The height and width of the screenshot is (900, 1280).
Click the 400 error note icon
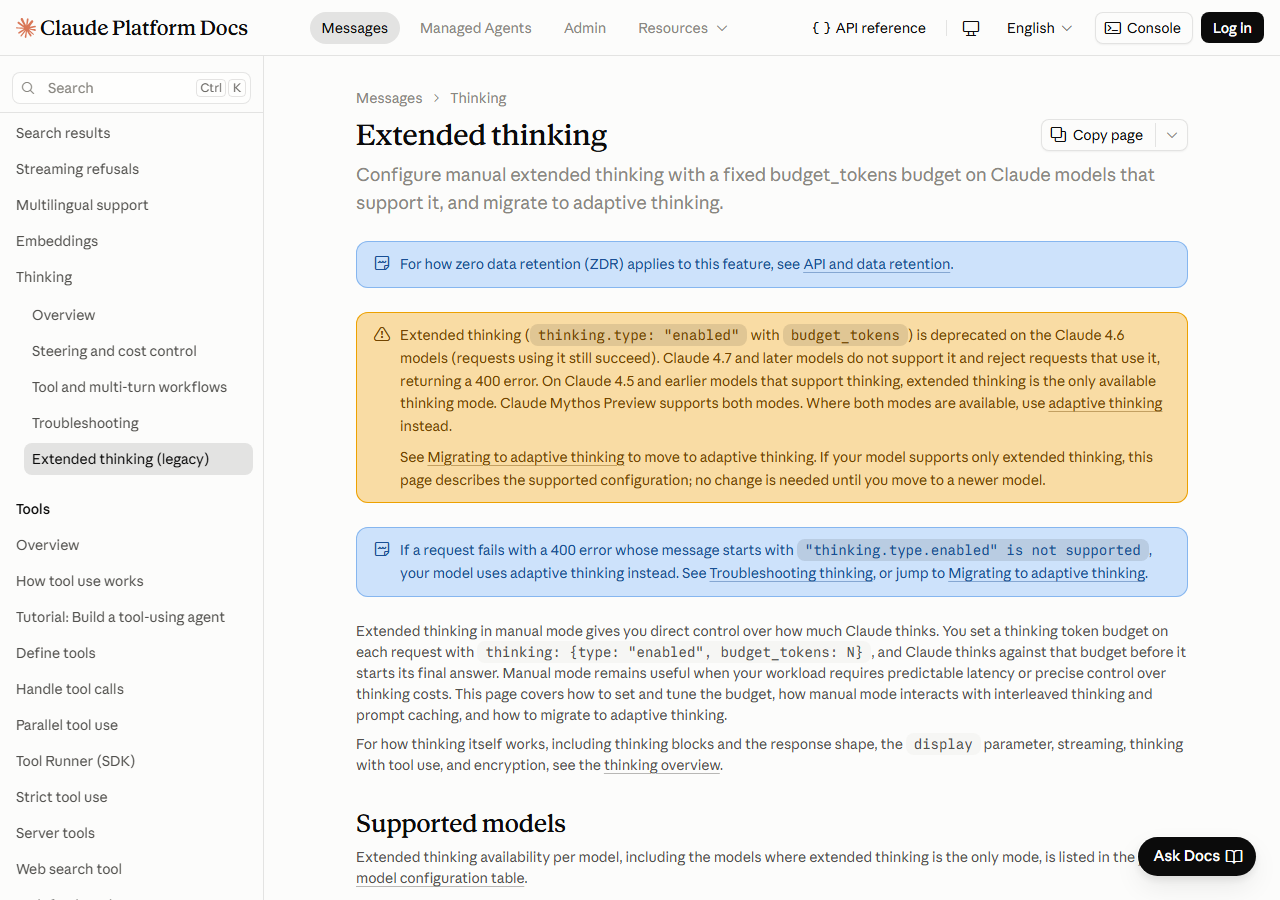click(381, 550)
